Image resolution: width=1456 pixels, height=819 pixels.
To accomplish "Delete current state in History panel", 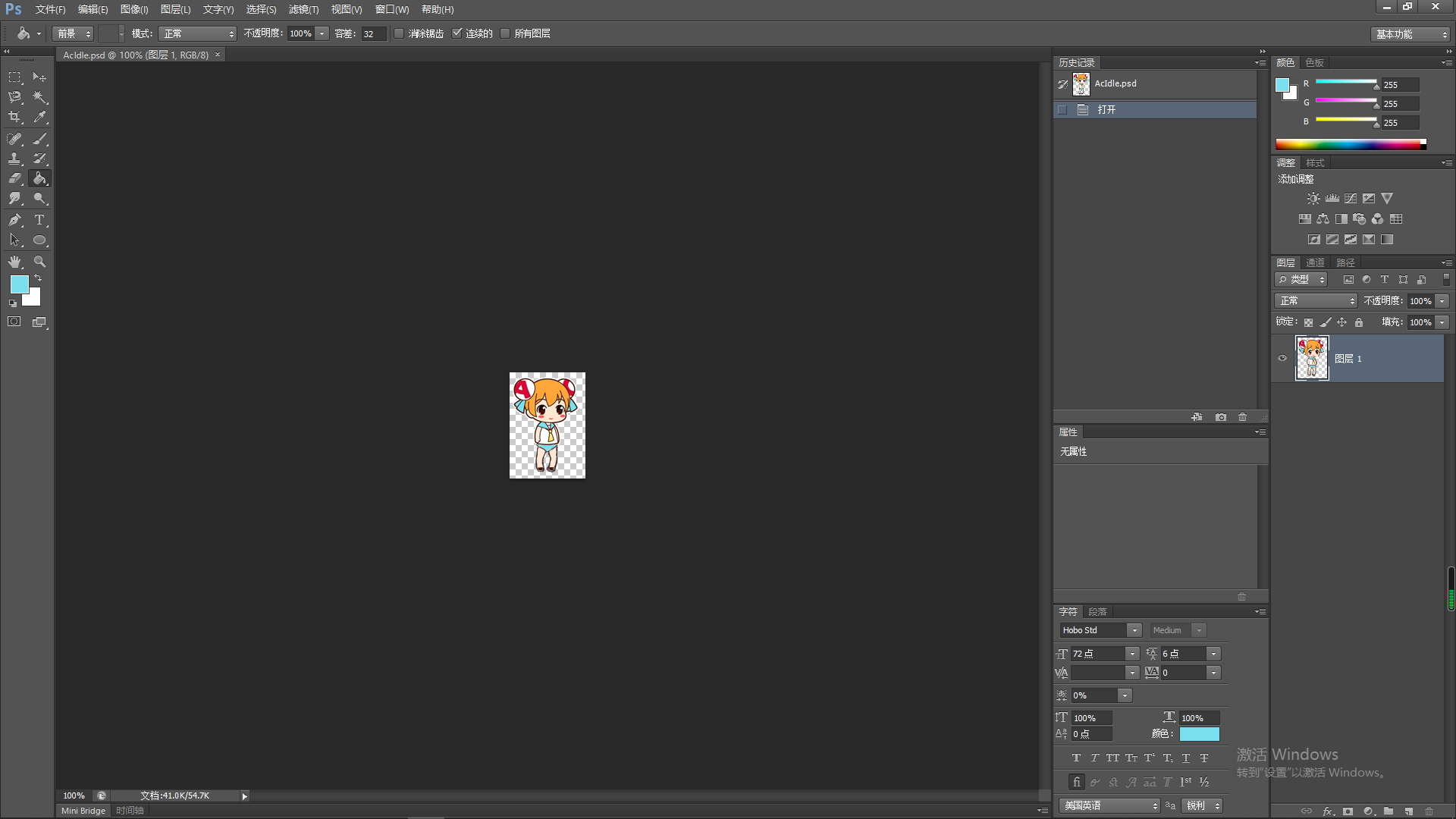I will pyautogui.click(x=1242, y=417).
